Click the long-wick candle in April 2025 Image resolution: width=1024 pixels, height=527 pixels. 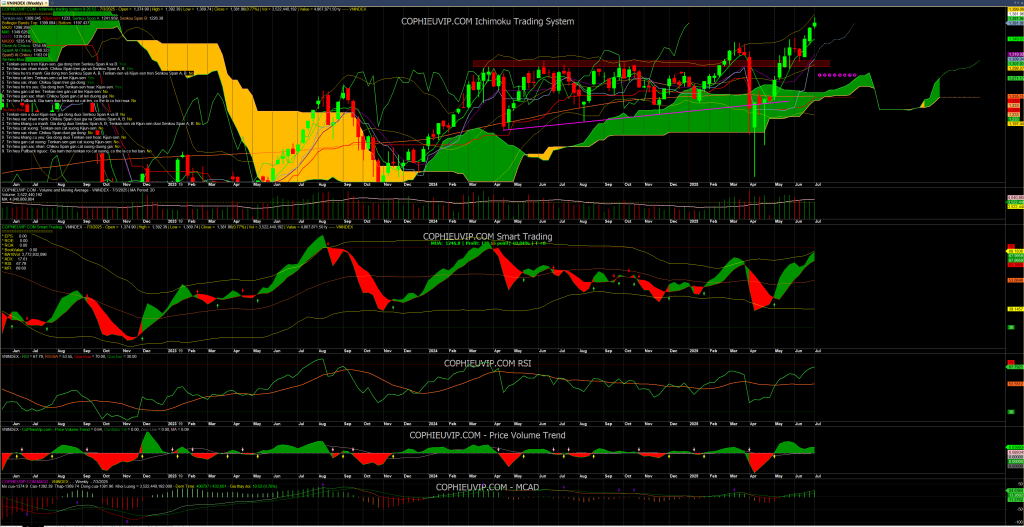pyautogui.click(x=754, y=114)
